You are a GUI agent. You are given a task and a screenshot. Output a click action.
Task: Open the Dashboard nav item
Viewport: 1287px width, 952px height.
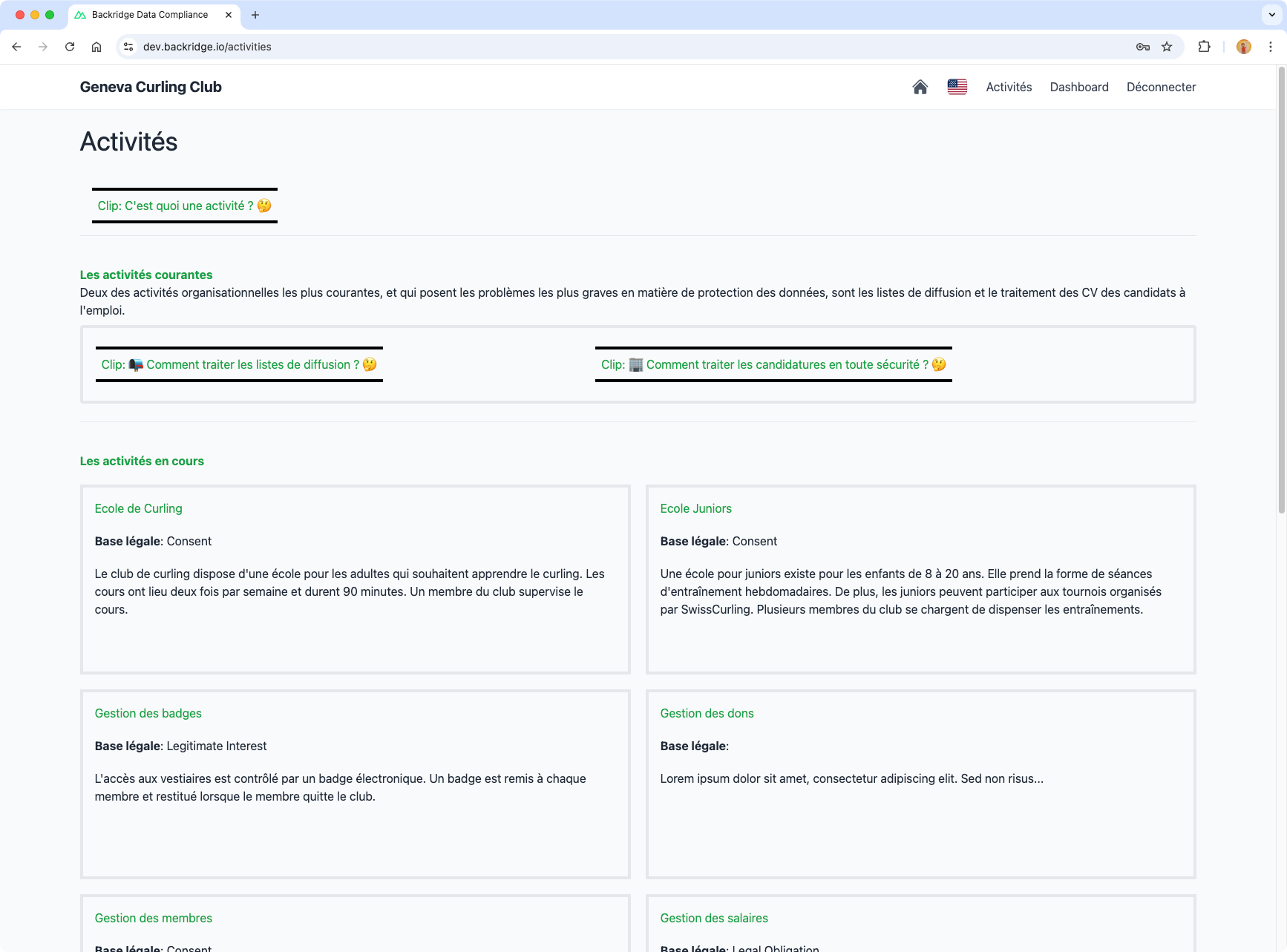pyautogui.click(x=1079, y=87)
